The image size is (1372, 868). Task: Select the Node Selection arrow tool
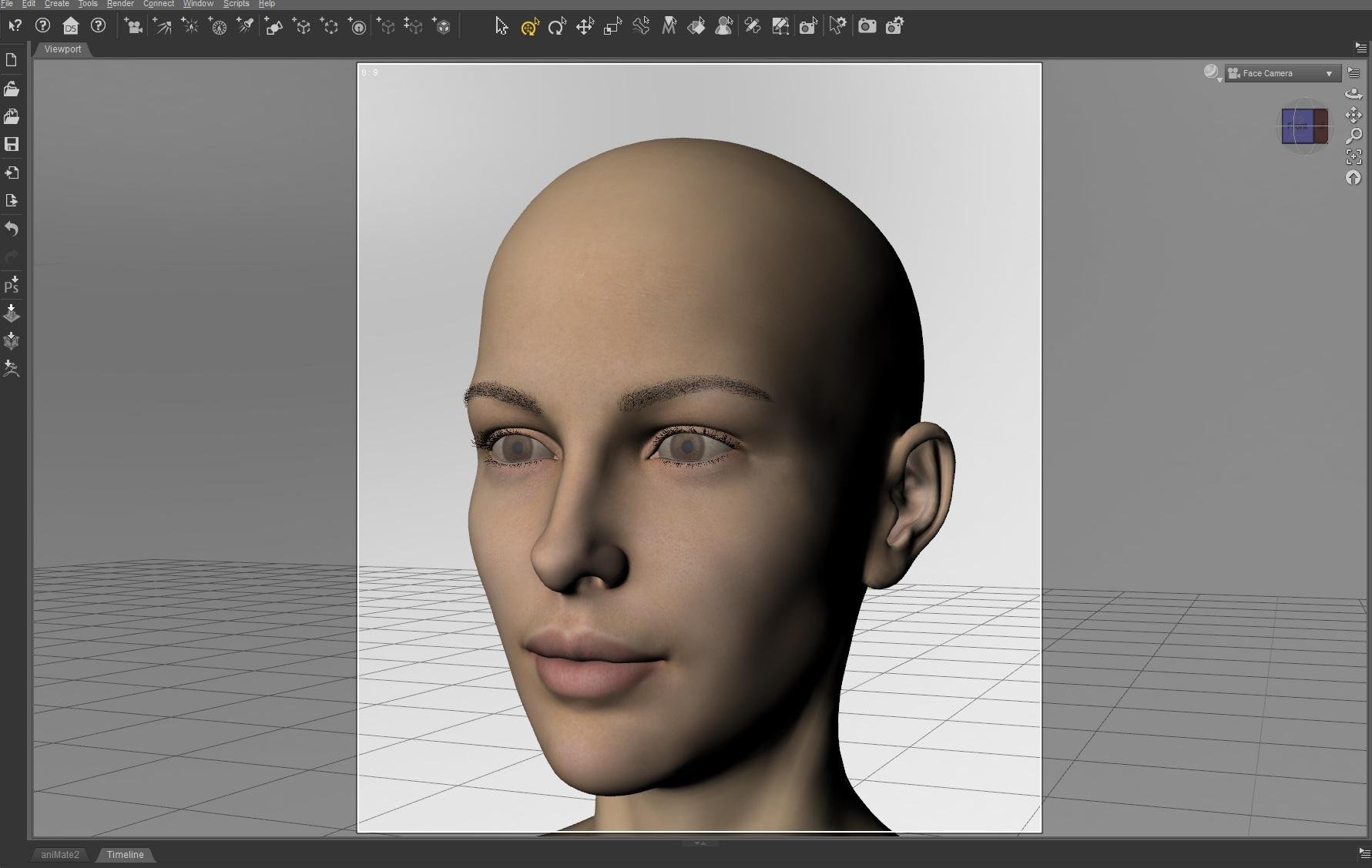(502, 26)
